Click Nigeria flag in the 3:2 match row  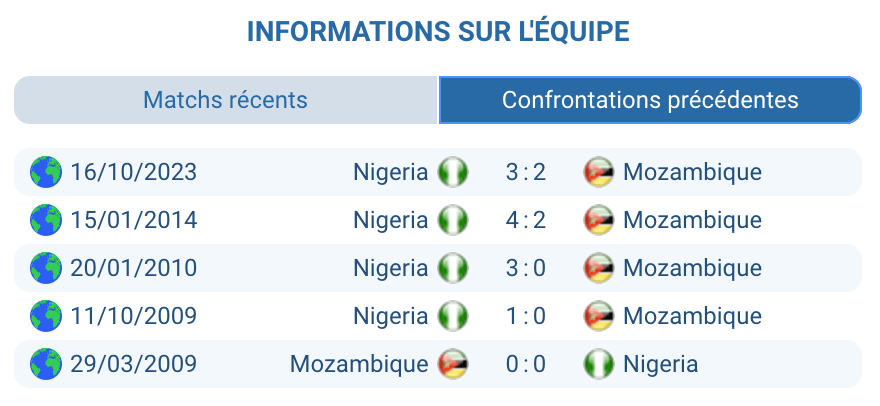point(453,172)
